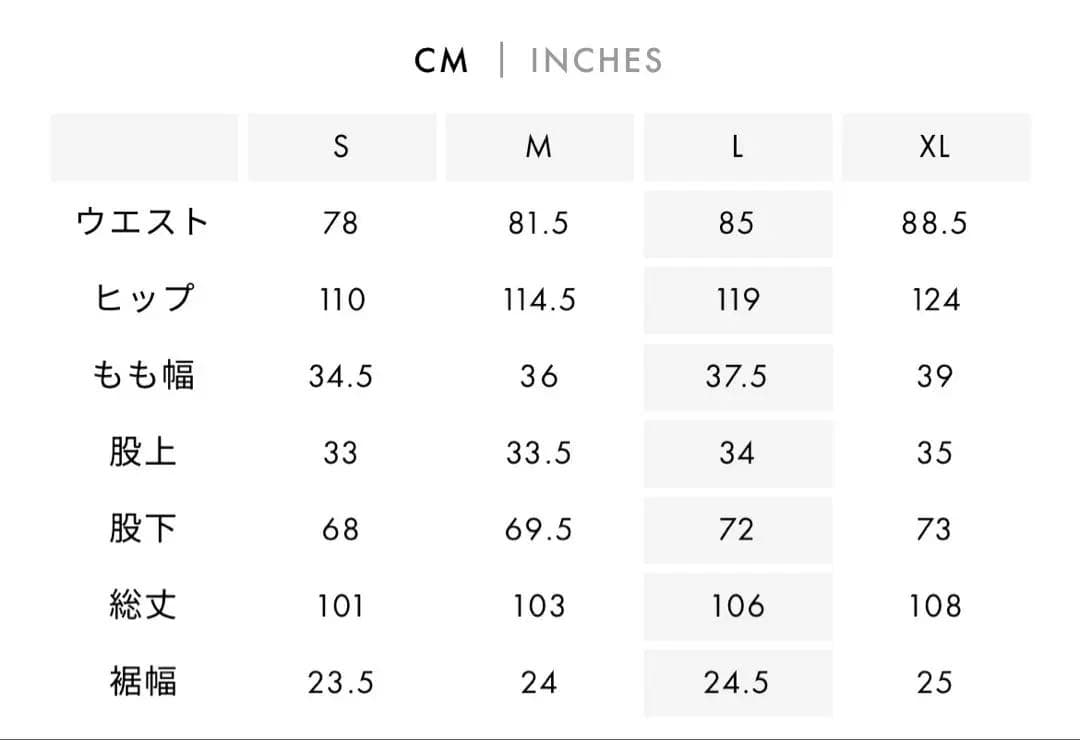Select the L size column header
This screenshot has width=1080, height=740.
click(x=737, y=147)
